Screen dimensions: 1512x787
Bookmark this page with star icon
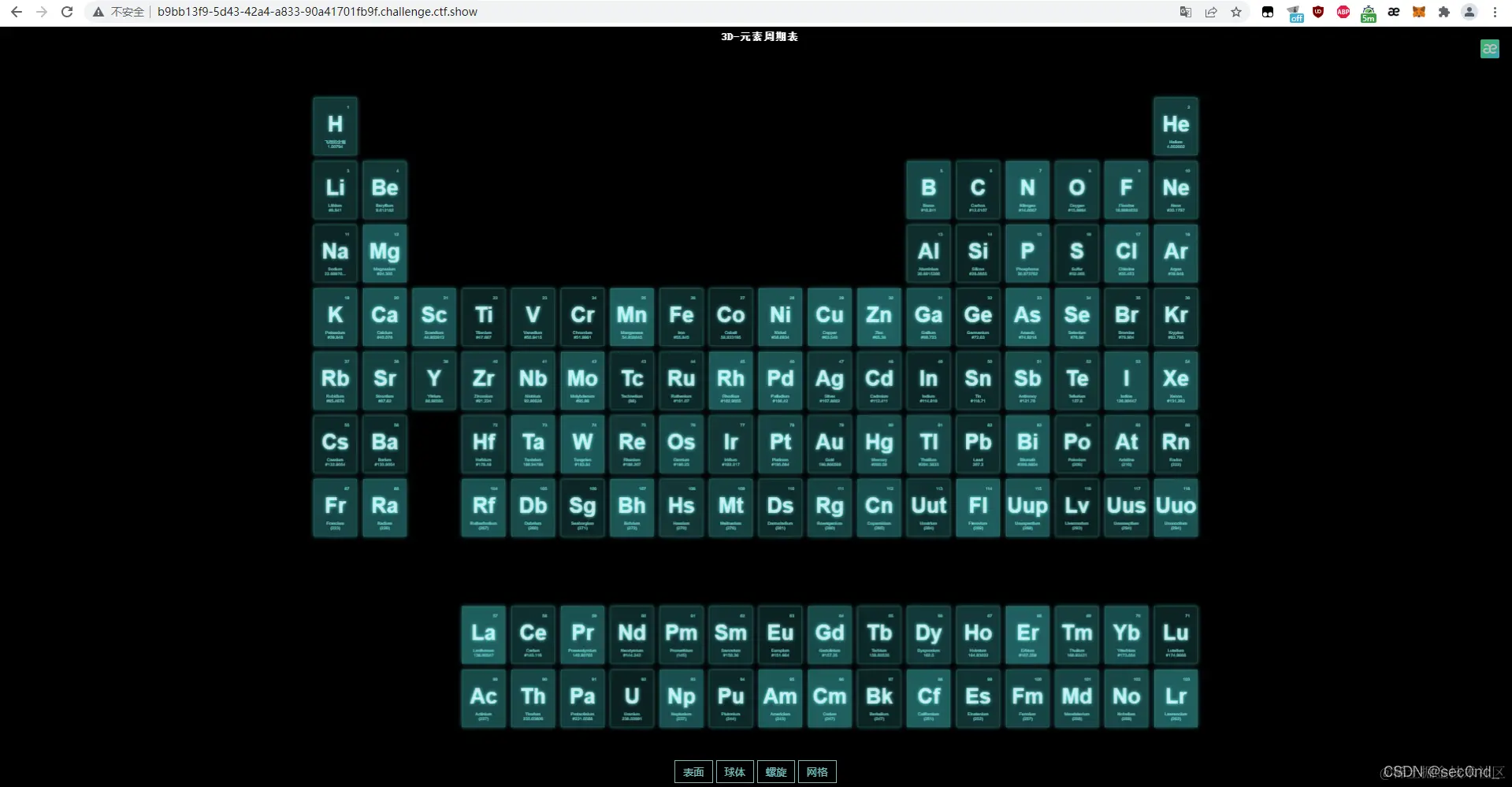coord(1236,12)
